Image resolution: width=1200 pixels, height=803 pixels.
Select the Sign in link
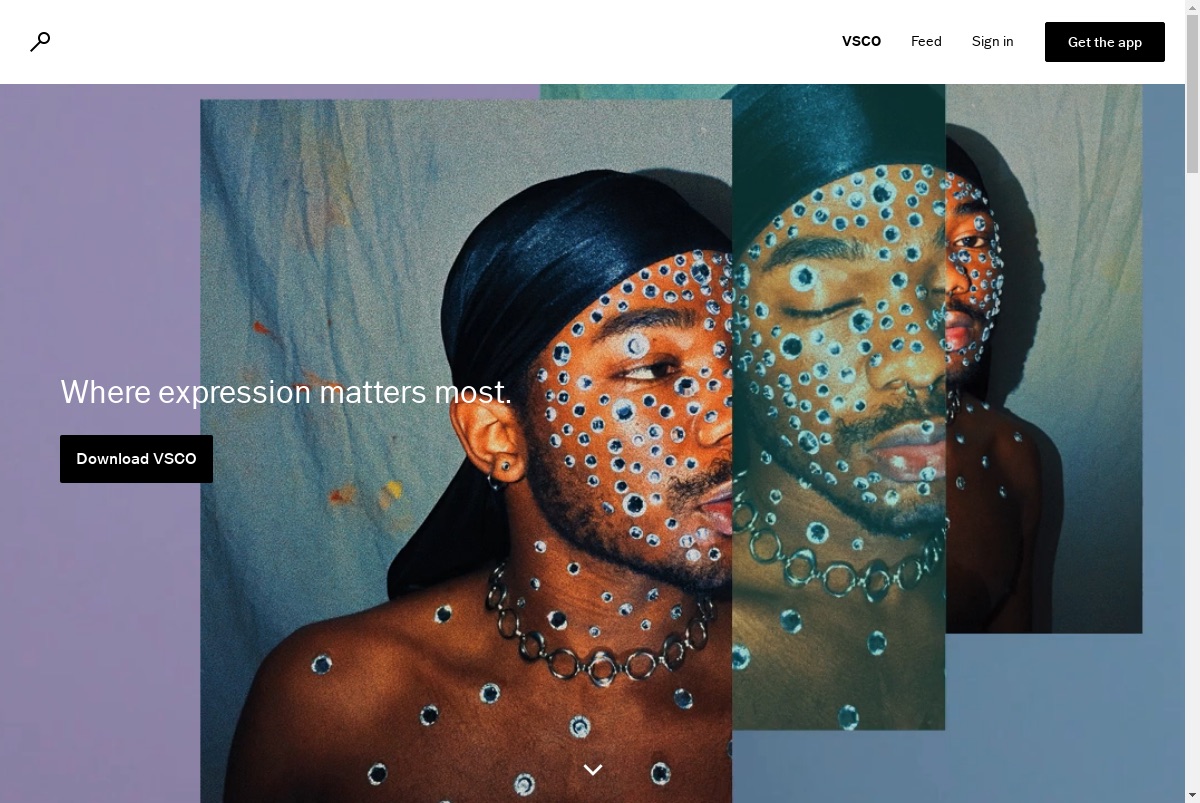[x=992, y=41]
